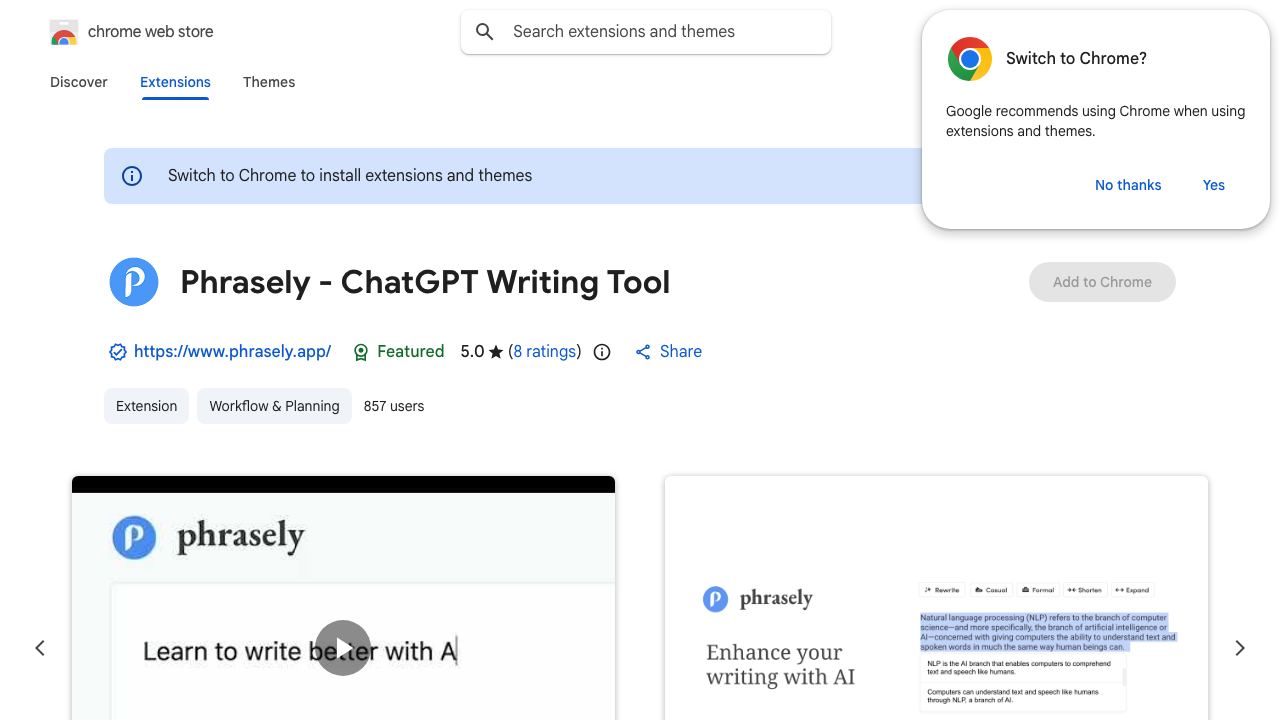Viewport: 1280px width, 720px height.
Task: Open the https://www.phrasely.app/ link
Action: pos(232,352)
